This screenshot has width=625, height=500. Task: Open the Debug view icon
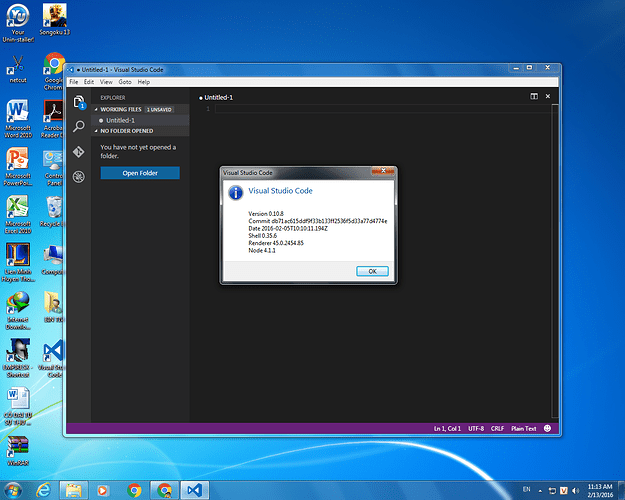click(x=79, y=177)
